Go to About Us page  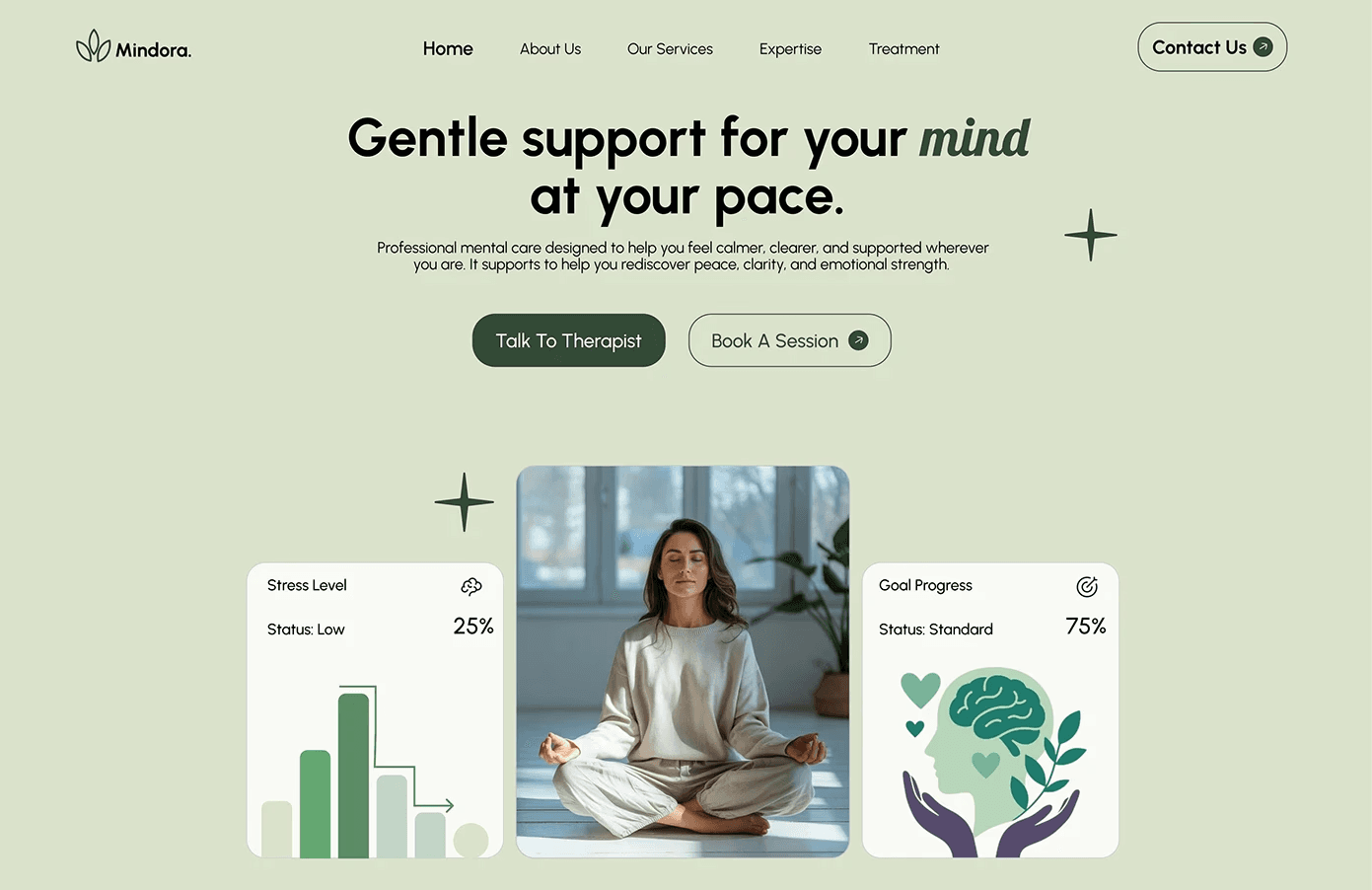coord(550,48)
